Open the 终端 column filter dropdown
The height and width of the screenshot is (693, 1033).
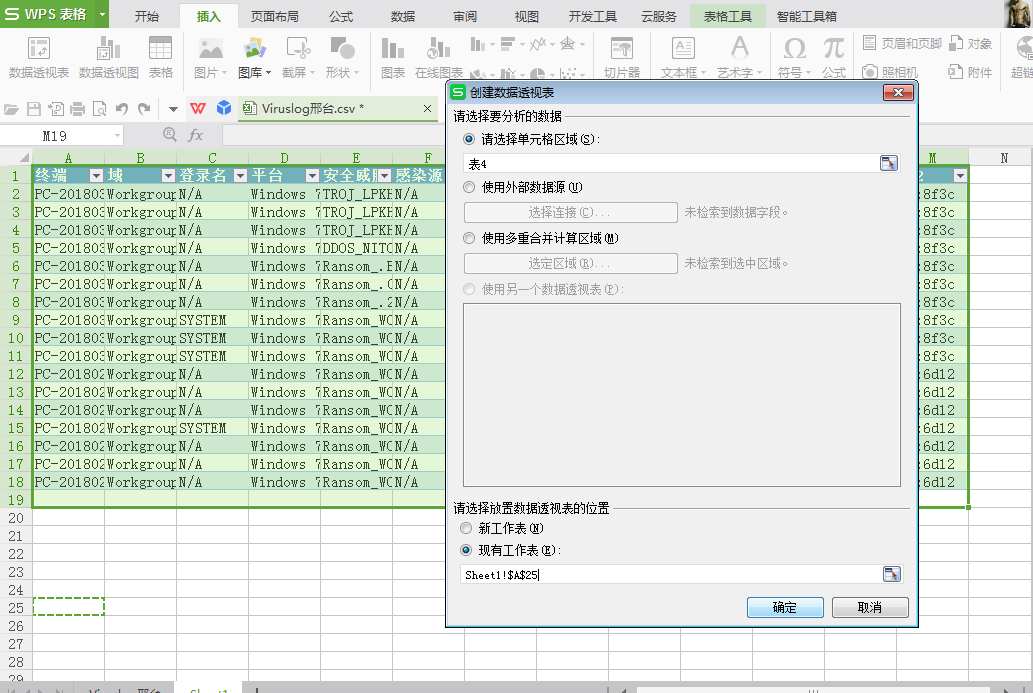click(96, 175)
